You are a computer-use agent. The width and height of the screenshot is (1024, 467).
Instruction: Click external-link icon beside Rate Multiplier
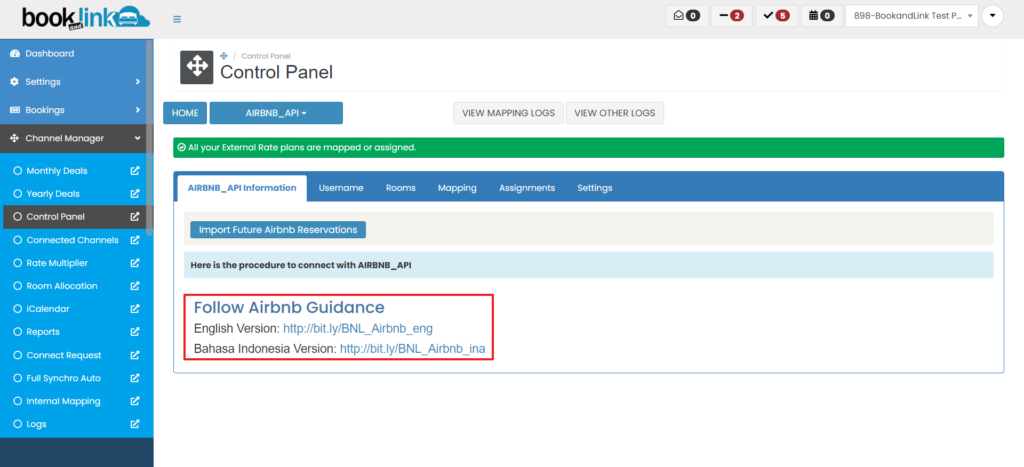tap(135, 263)
